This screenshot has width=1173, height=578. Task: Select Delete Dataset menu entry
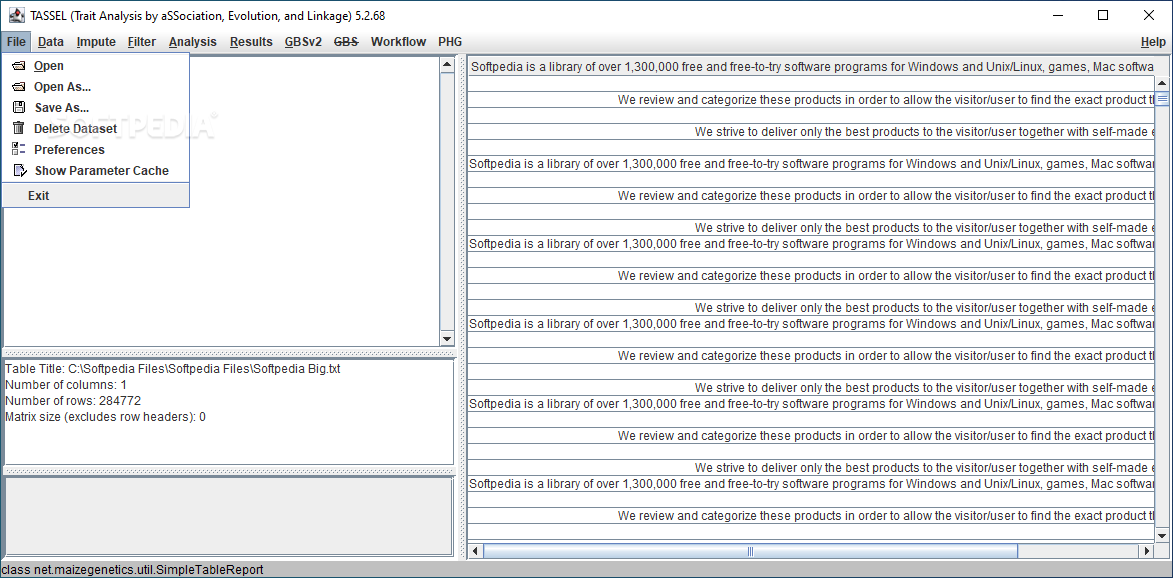coord(96,129)
